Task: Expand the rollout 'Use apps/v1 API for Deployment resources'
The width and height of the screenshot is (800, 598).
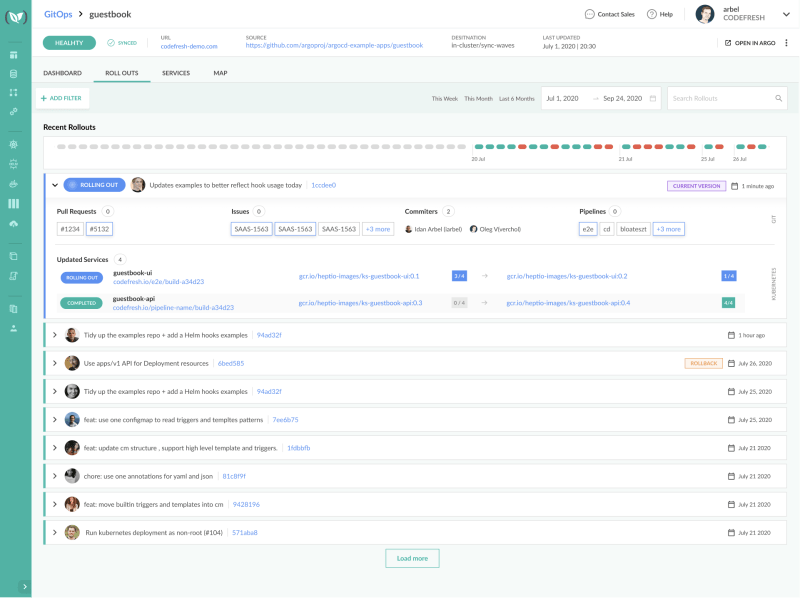Action: point(56,363)
